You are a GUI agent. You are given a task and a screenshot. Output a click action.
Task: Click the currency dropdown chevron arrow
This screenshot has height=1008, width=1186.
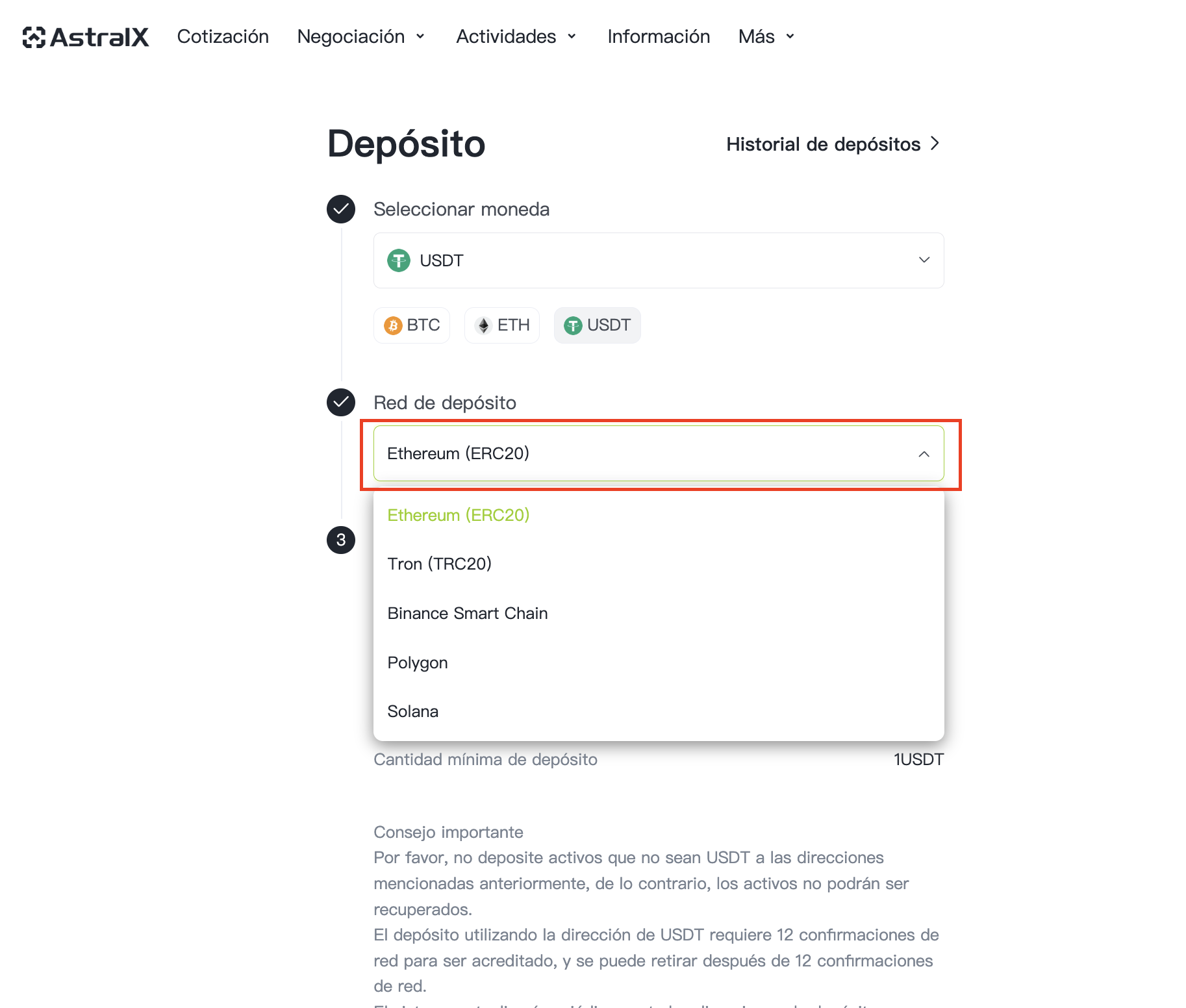click(924, 260)
